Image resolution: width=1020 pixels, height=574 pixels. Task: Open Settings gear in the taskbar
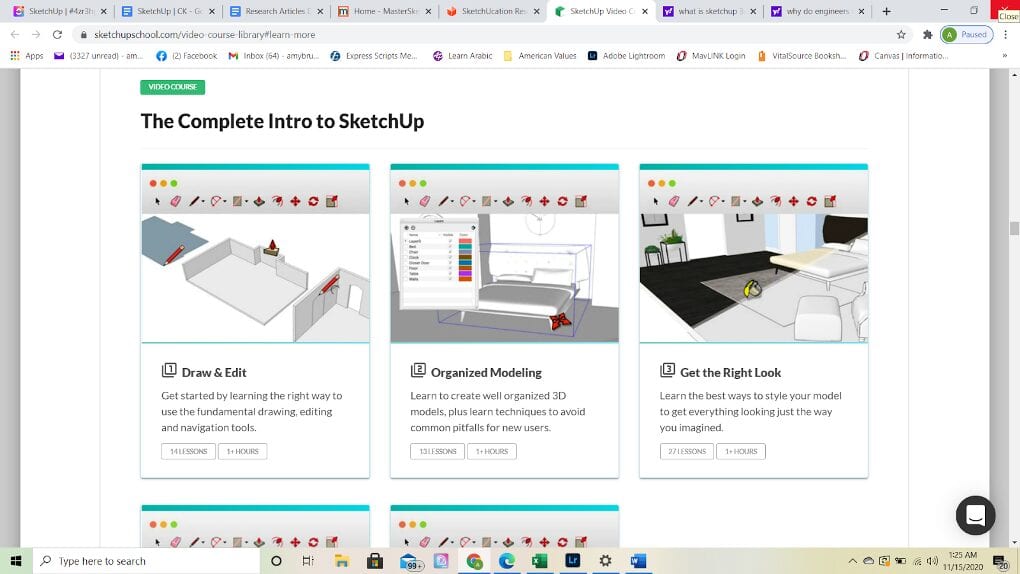click(605, 561)
